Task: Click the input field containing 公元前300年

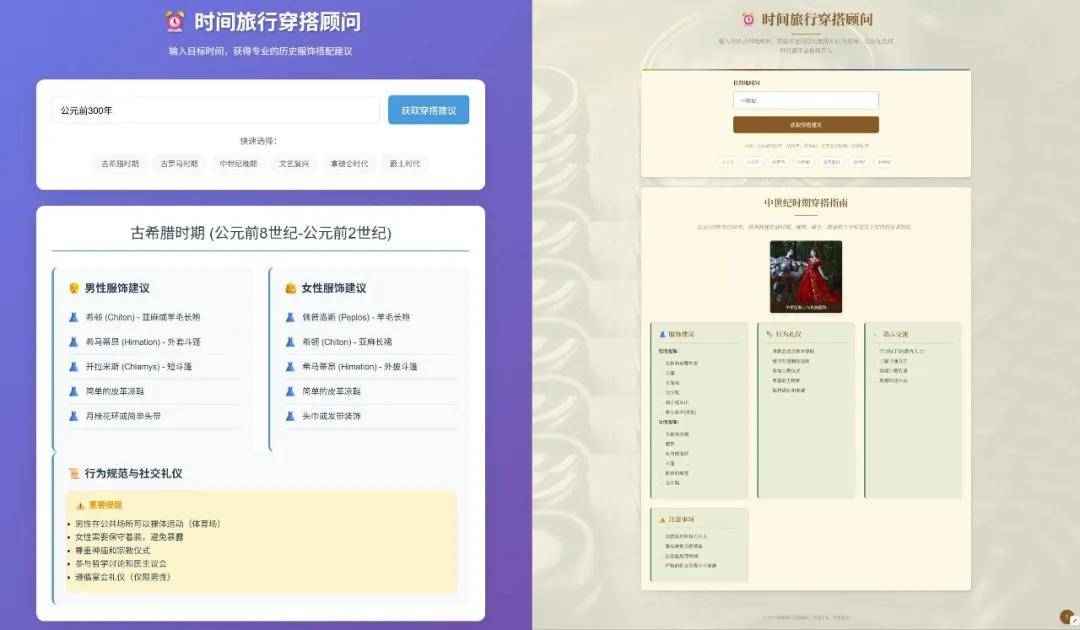Action: [215, 110]
